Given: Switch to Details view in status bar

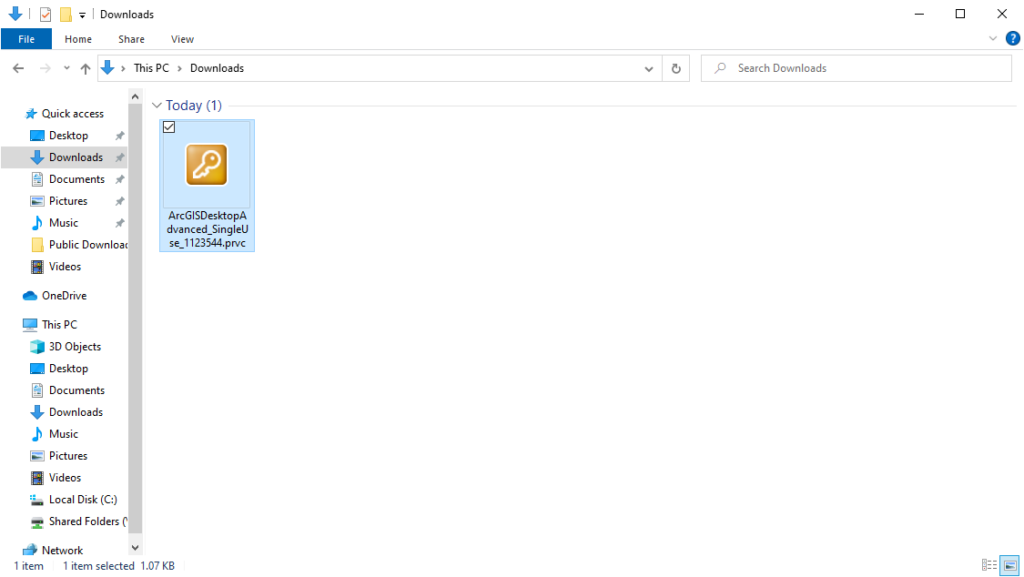Looking at the screenshot, I should [989, 565].
